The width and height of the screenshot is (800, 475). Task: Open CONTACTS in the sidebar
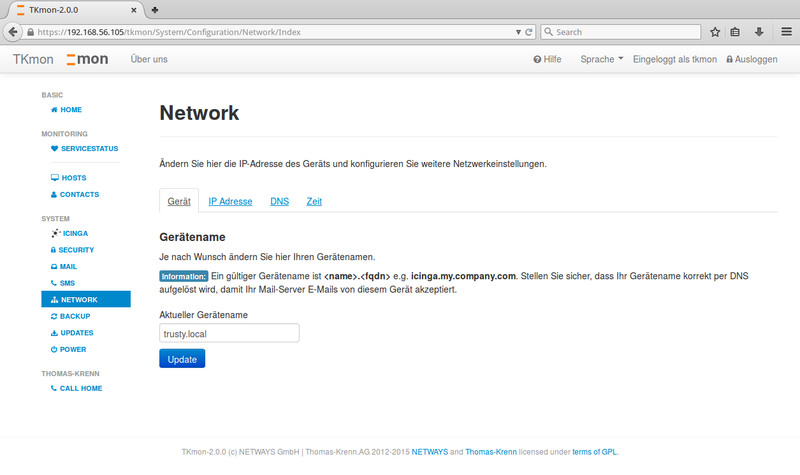coord(75,194)
